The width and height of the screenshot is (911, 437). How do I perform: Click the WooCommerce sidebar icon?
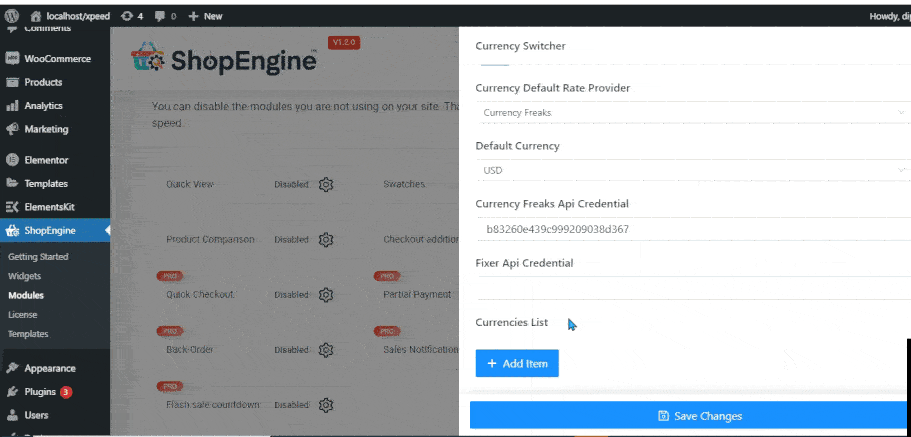[12, 59]
